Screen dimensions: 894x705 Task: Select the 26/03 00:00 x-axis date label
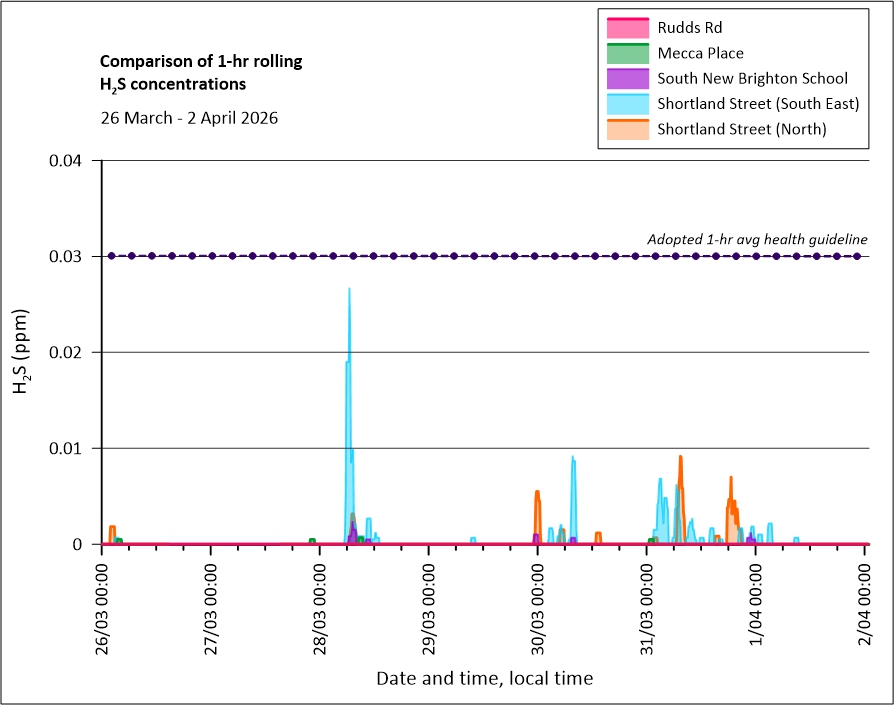tap(103, 606)
